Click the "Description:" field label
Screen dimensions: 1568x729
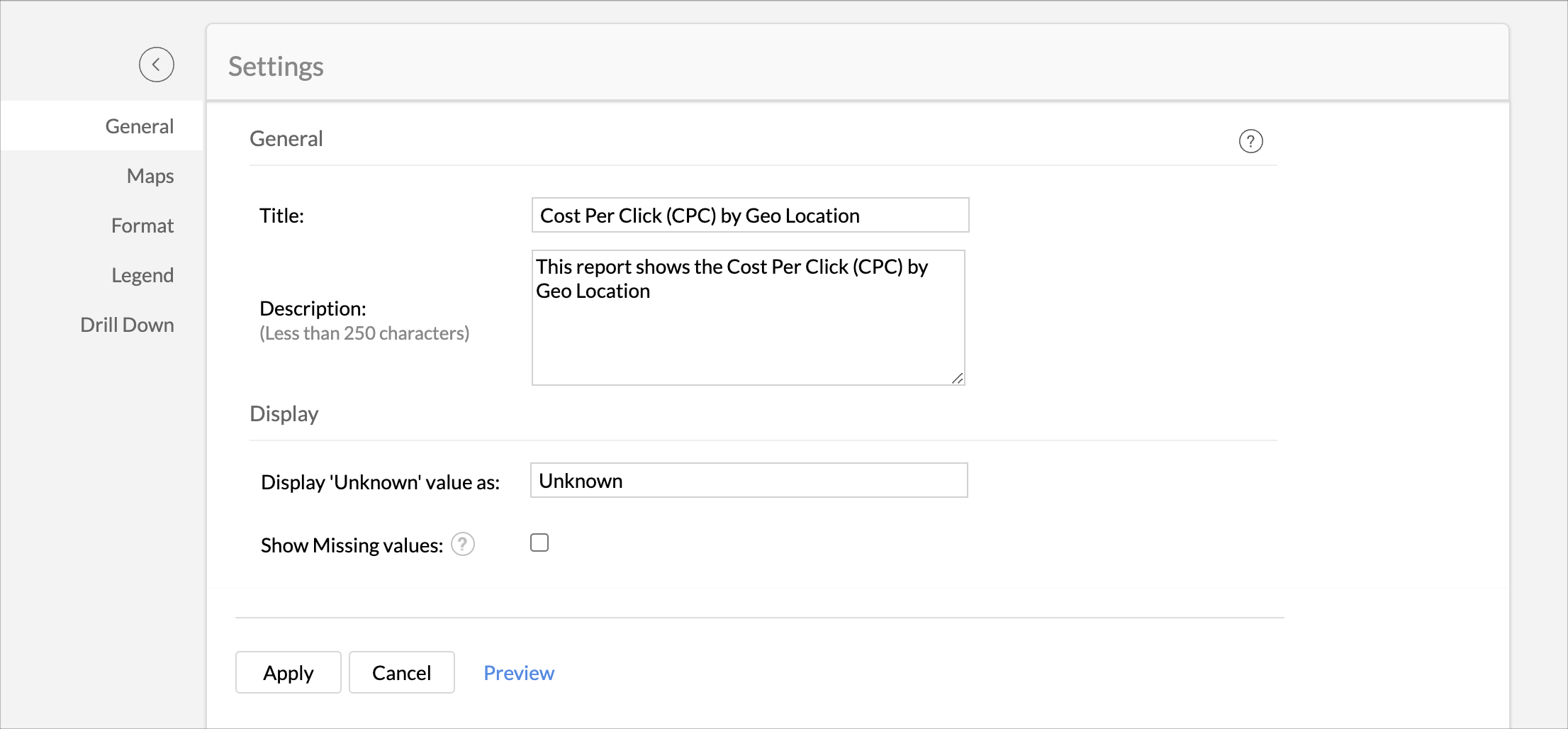tap(313, 308)
